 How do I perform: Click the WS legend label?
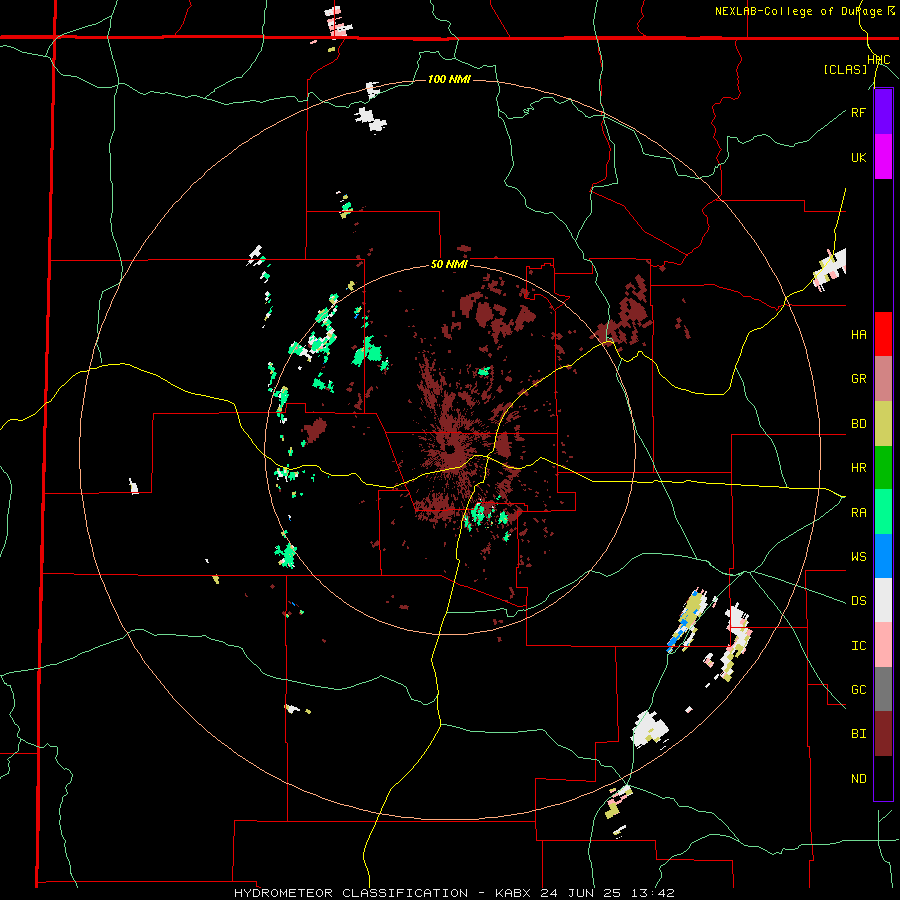(858, 556)
